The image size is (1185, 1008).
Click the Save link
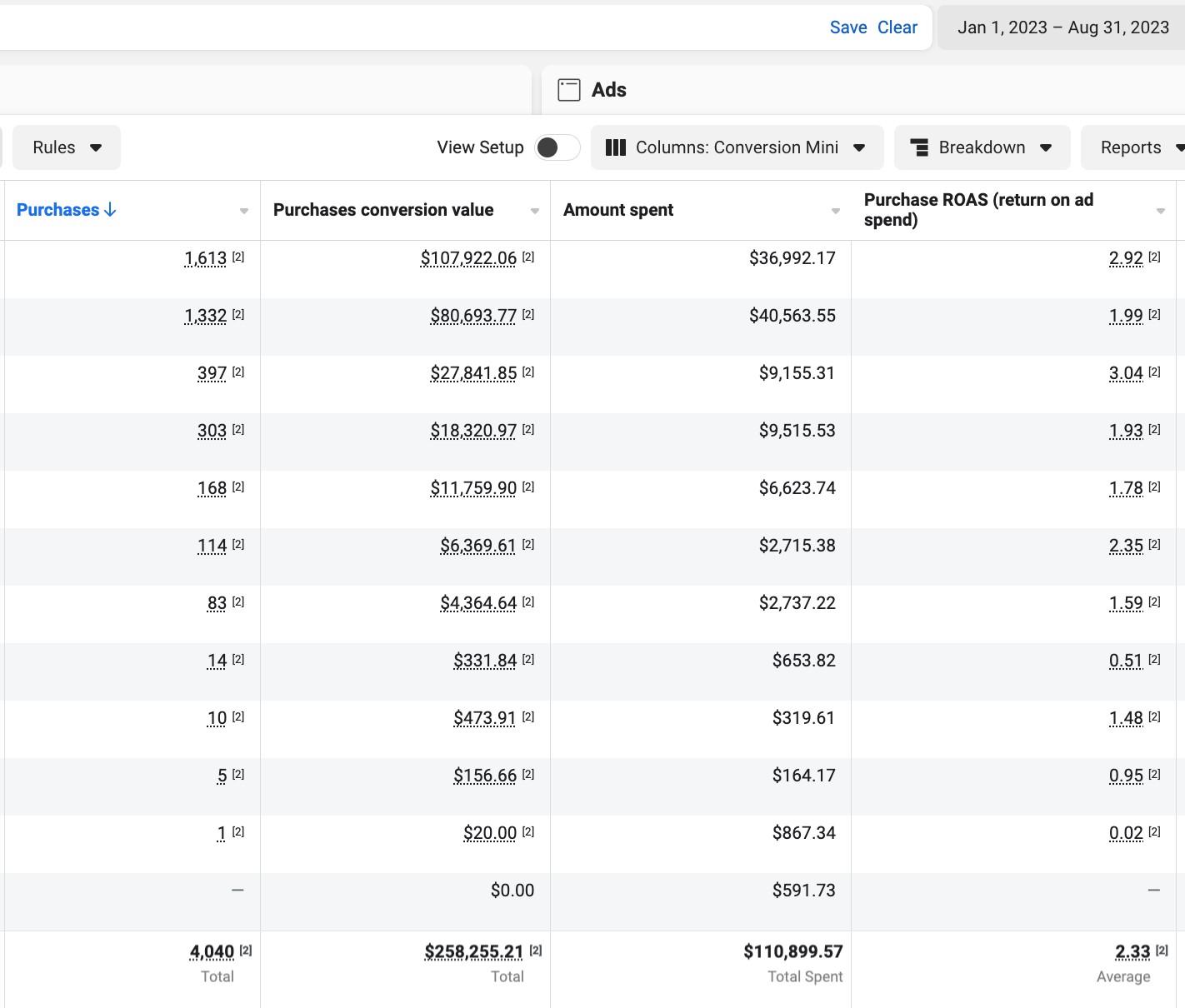[x=847, y=27]
